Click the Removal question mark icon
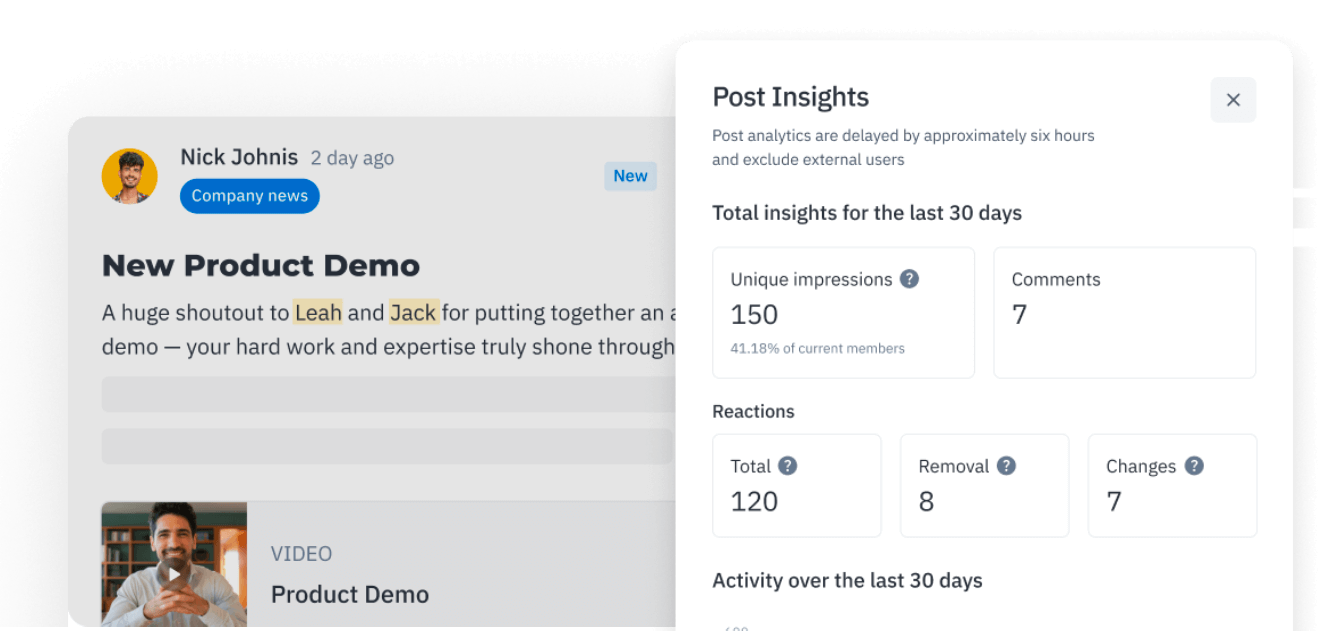Screen dimensions: 1325x631 pos(1006,466)
